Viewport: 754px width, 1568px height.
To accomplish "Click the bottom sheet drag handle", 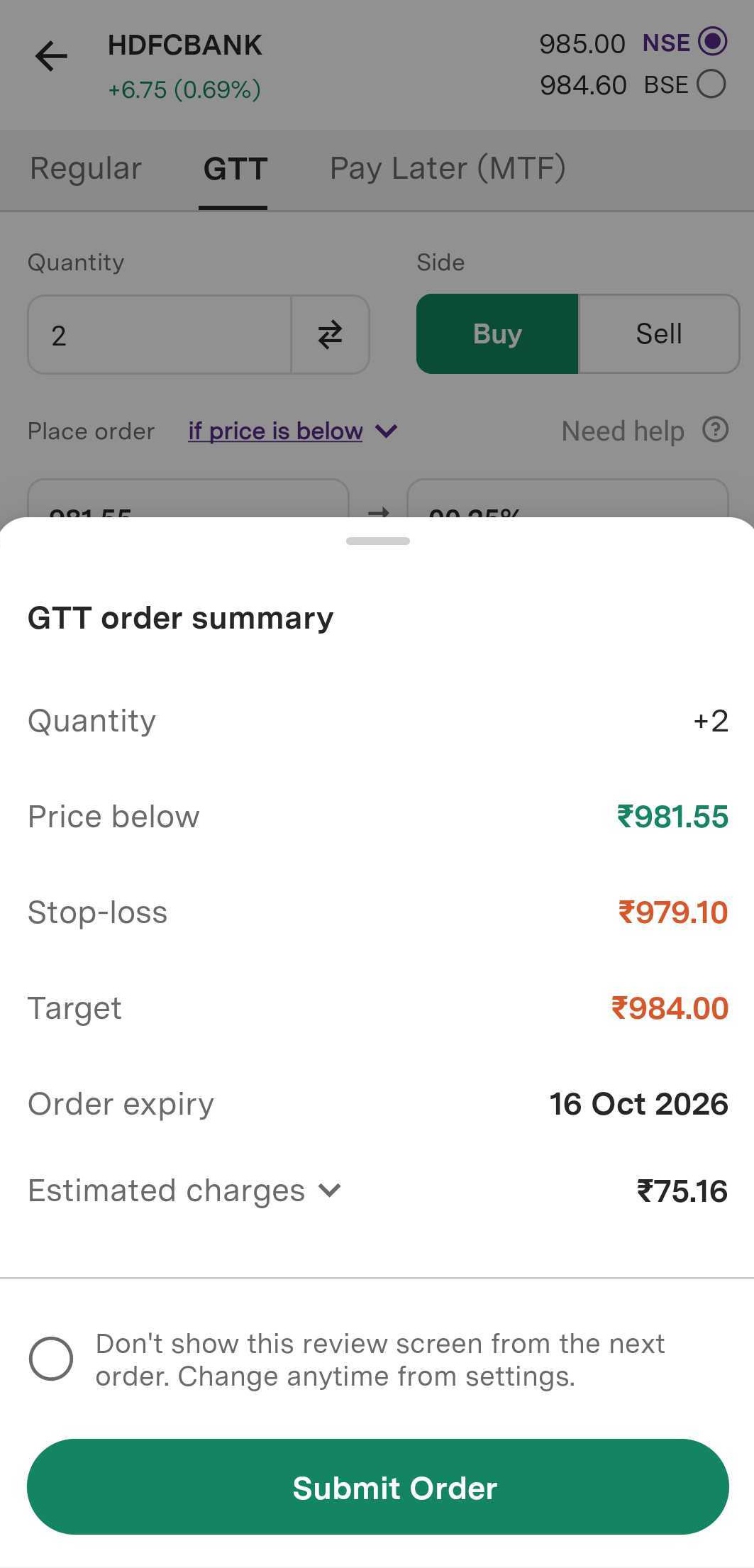I will click(x=377, y=541).
